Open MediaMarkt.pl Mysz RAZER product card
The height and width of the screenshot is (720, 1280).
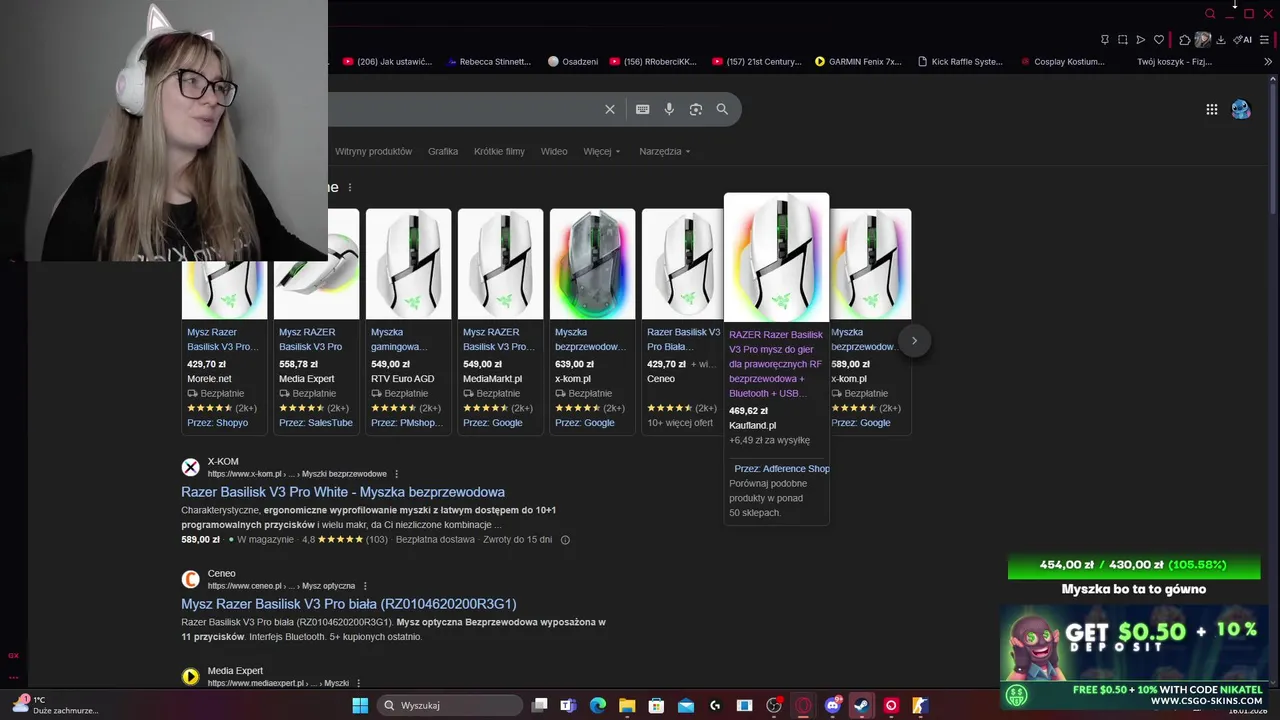[x=500, y=322]
